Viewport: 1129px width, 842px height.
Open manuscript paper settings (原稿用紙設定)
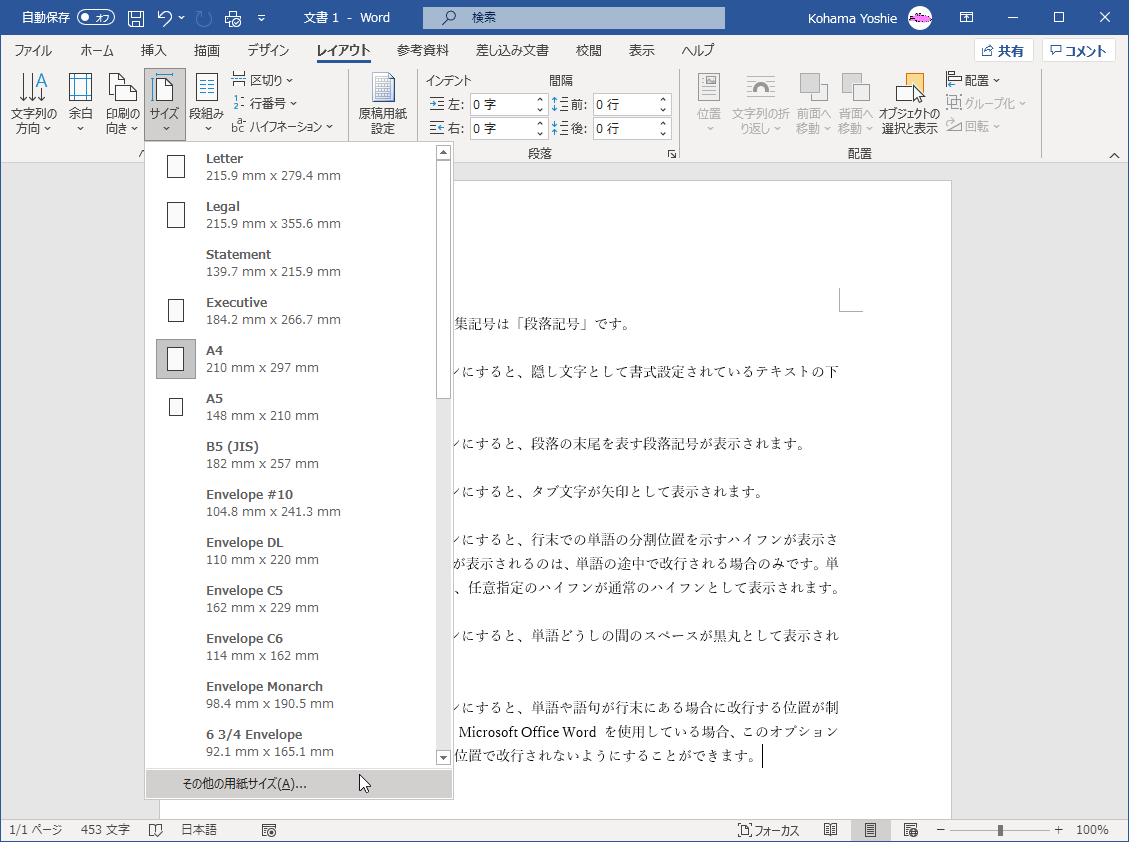click(383, 104)
